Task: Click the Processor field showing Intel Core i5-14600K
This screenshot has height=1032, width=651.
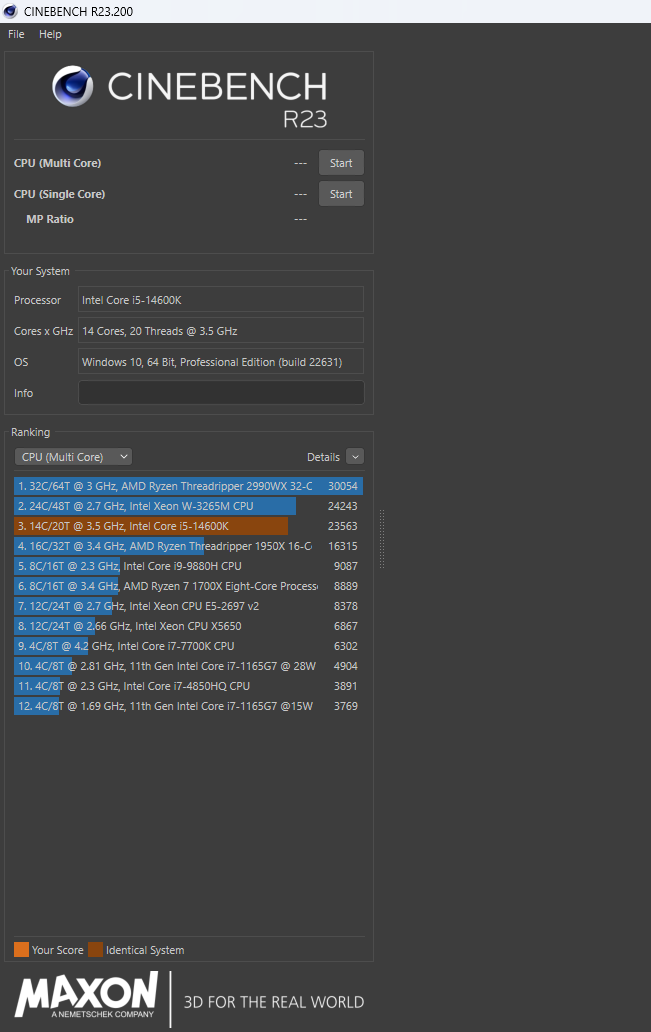Action: pos(221,300)
